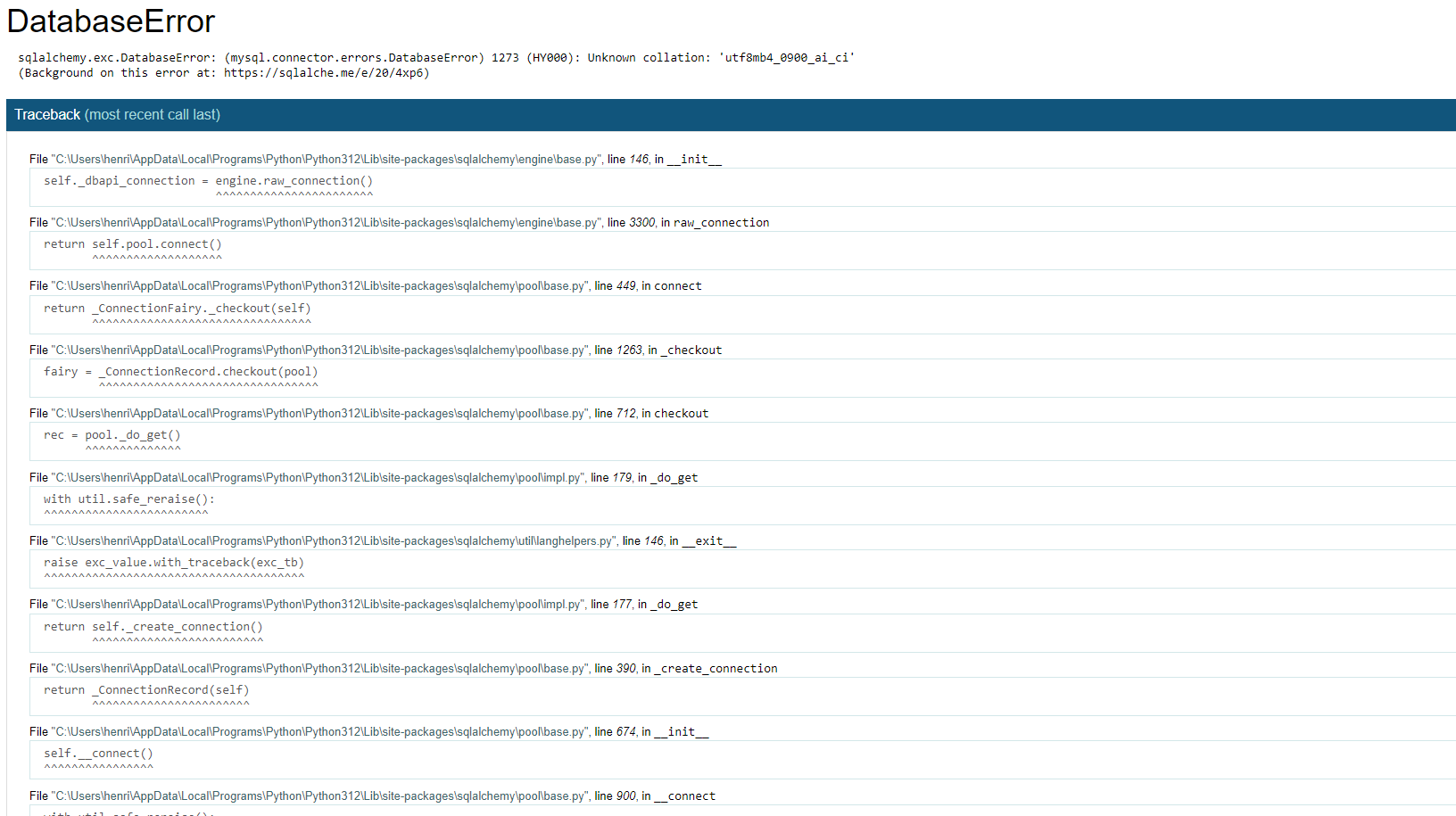The image size is (1456, 816).
Task: Open frame for pool base.py line 449 connect
Action: coord(366,286)
